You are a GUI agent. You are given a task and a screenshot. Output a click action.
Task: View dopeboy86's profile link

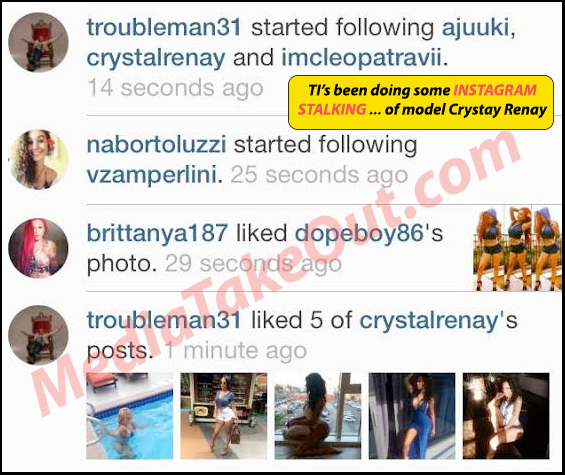[x=359, y=234]
